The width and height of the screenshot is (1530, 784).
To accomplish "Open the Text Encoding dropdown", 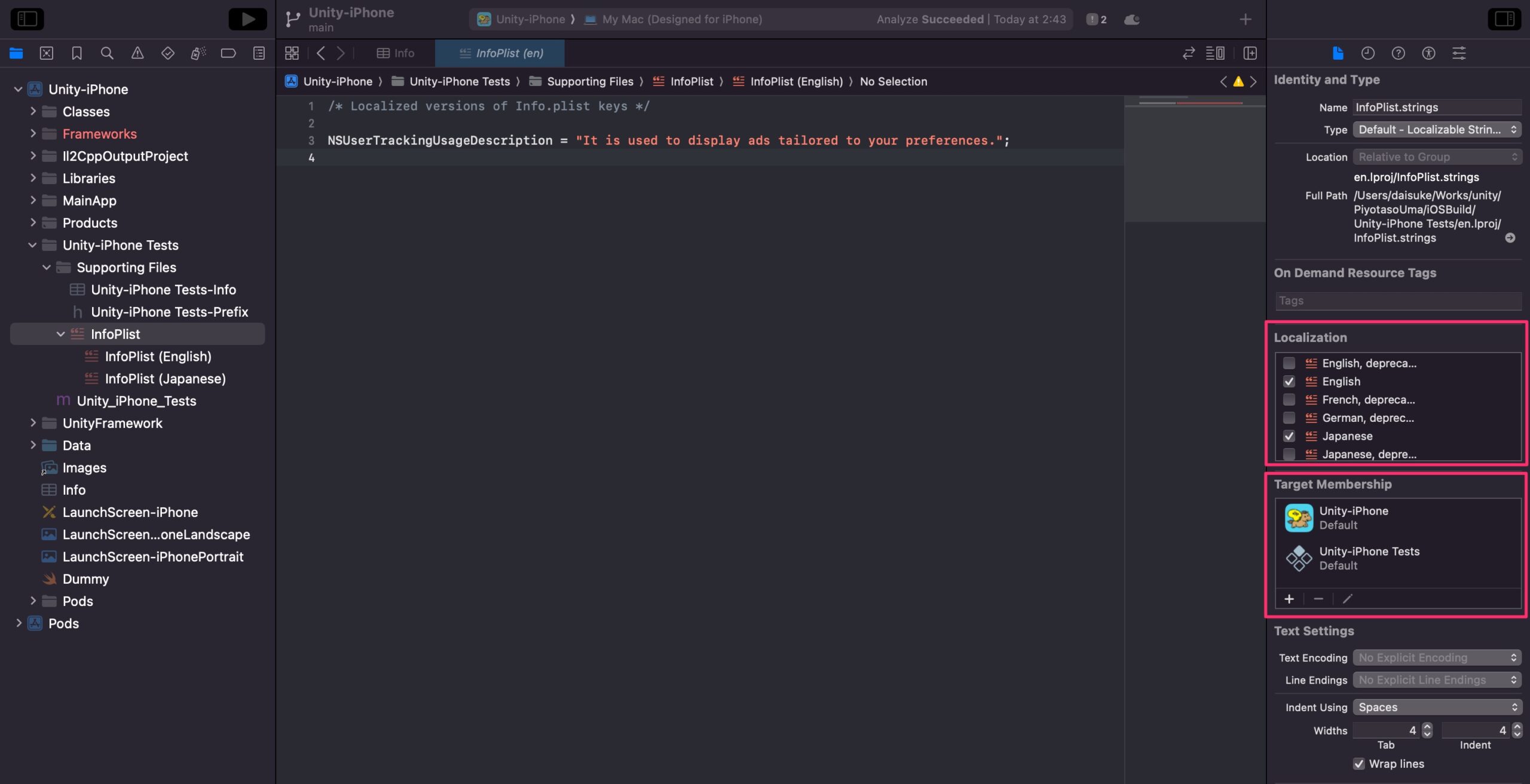I will (1437, 657).
